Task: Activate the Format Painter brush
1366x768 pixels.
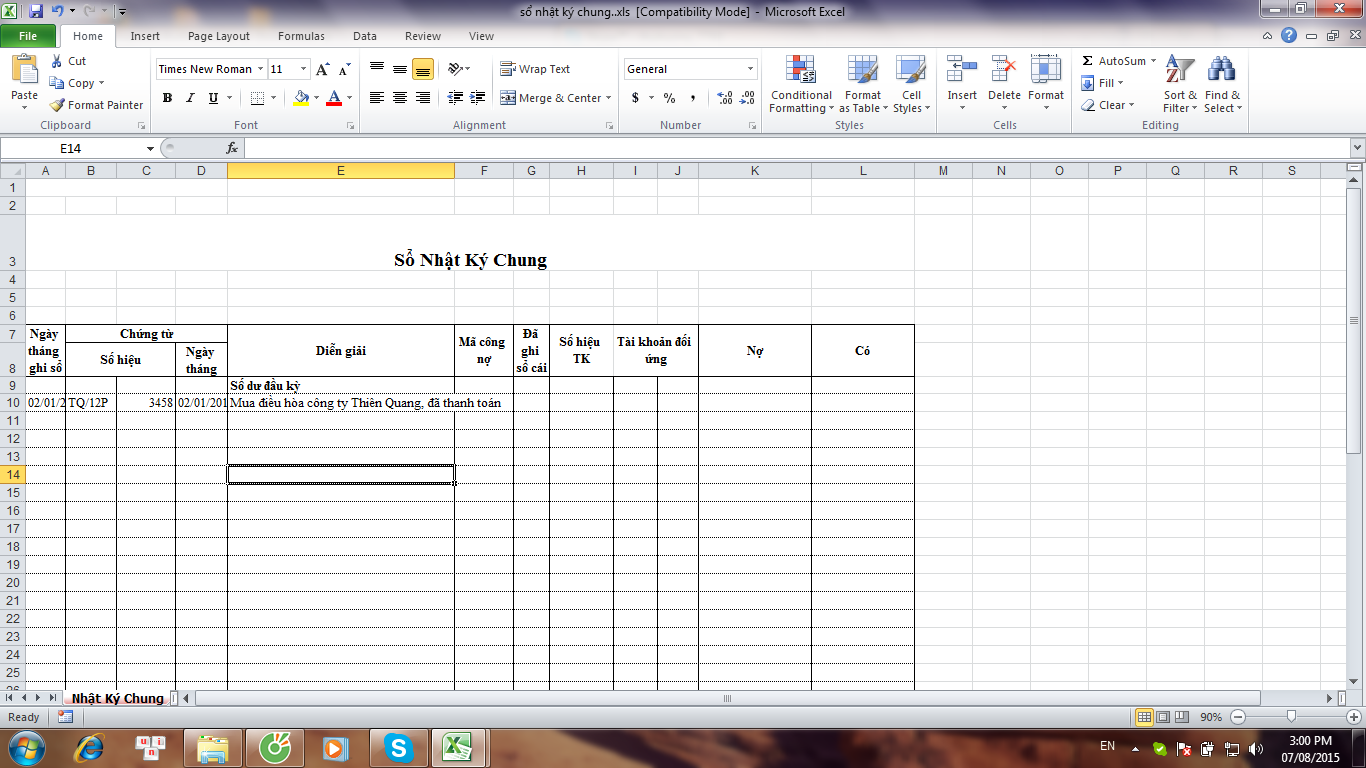Action: 96,105
